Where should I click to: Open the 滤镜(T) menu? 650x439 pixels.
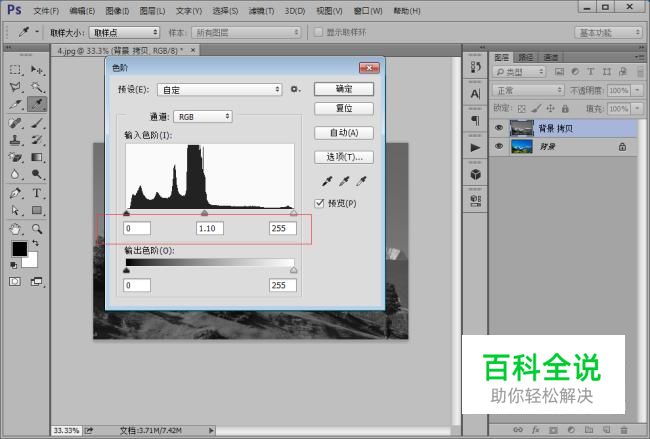(261, 11)
